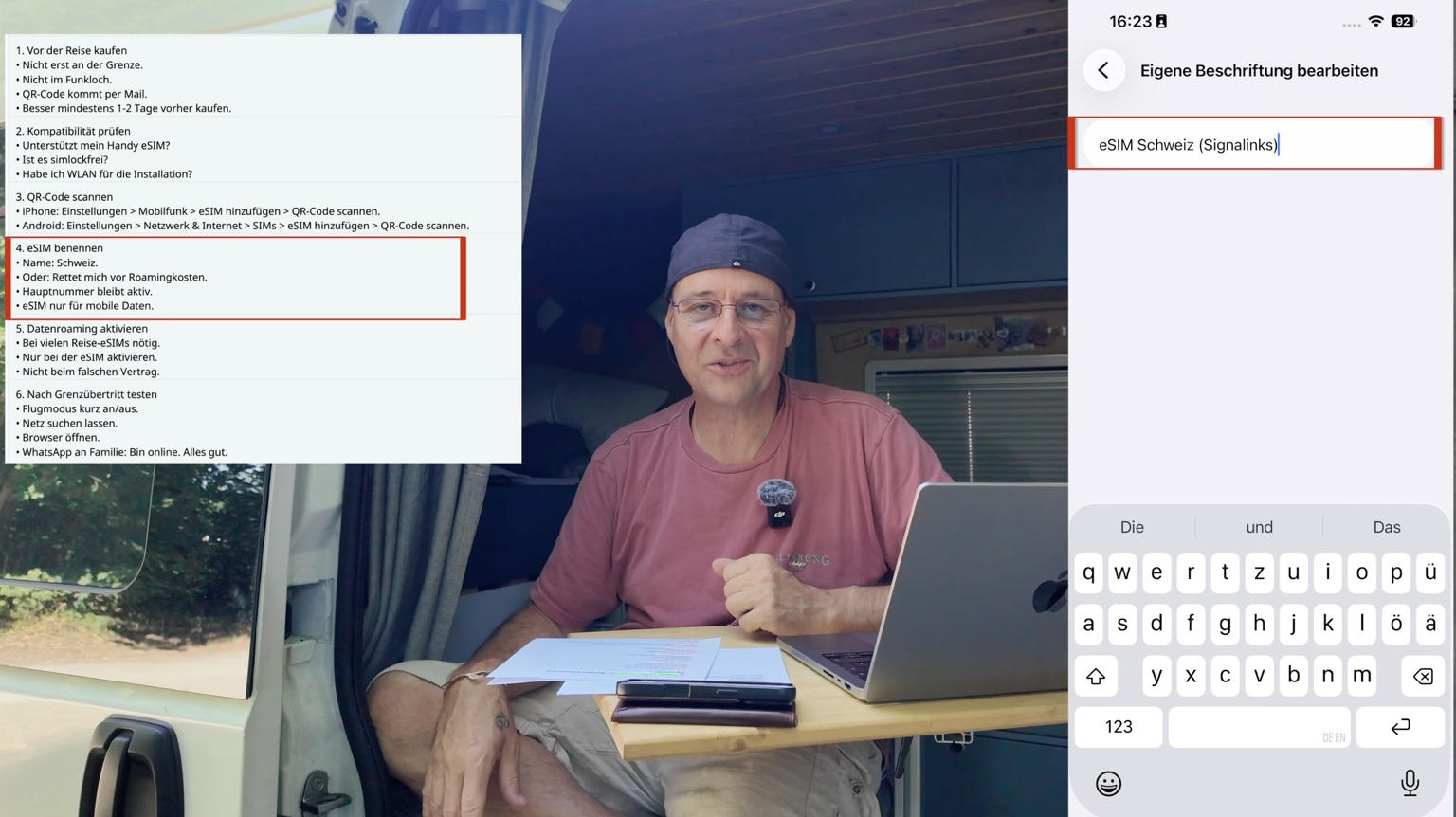The image size is (1456, 817).
Task: Click 'Flugmodus kurz an/aus.' line
Action: pyautogui.click(x=80, y=408)
